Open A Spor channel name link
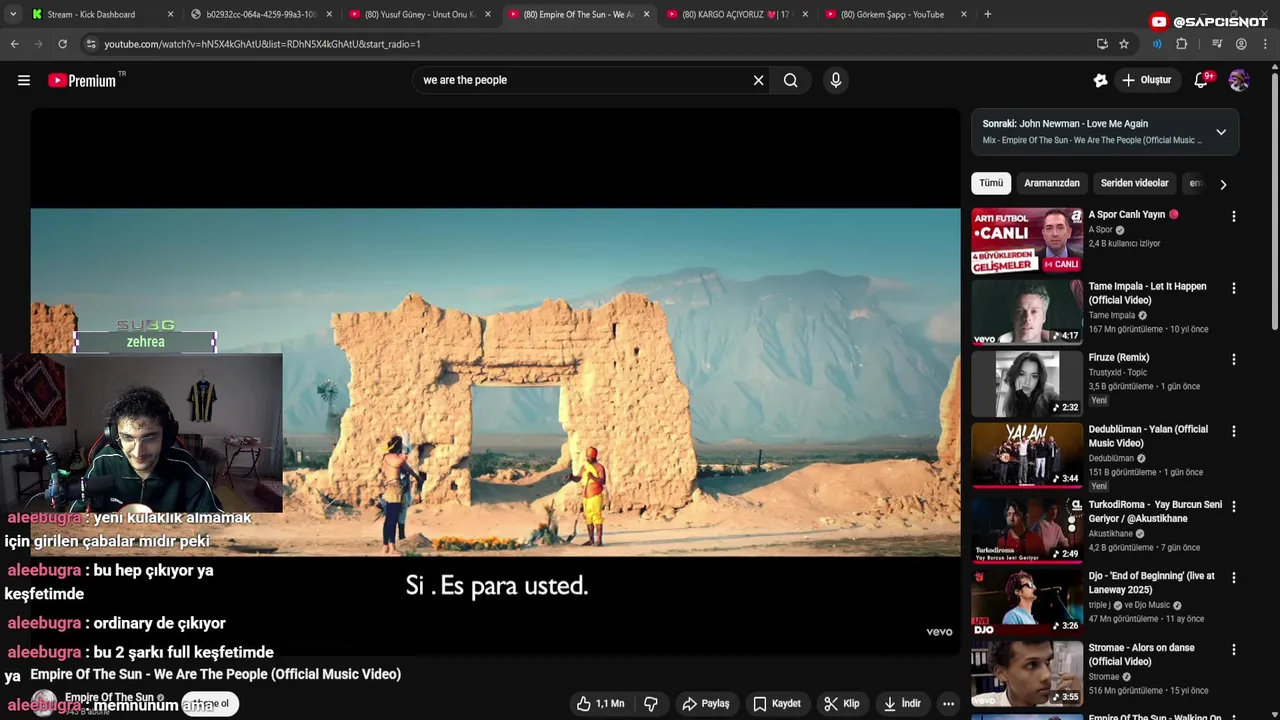This screenshot has height=720, width=1280. click(1100, 230)
